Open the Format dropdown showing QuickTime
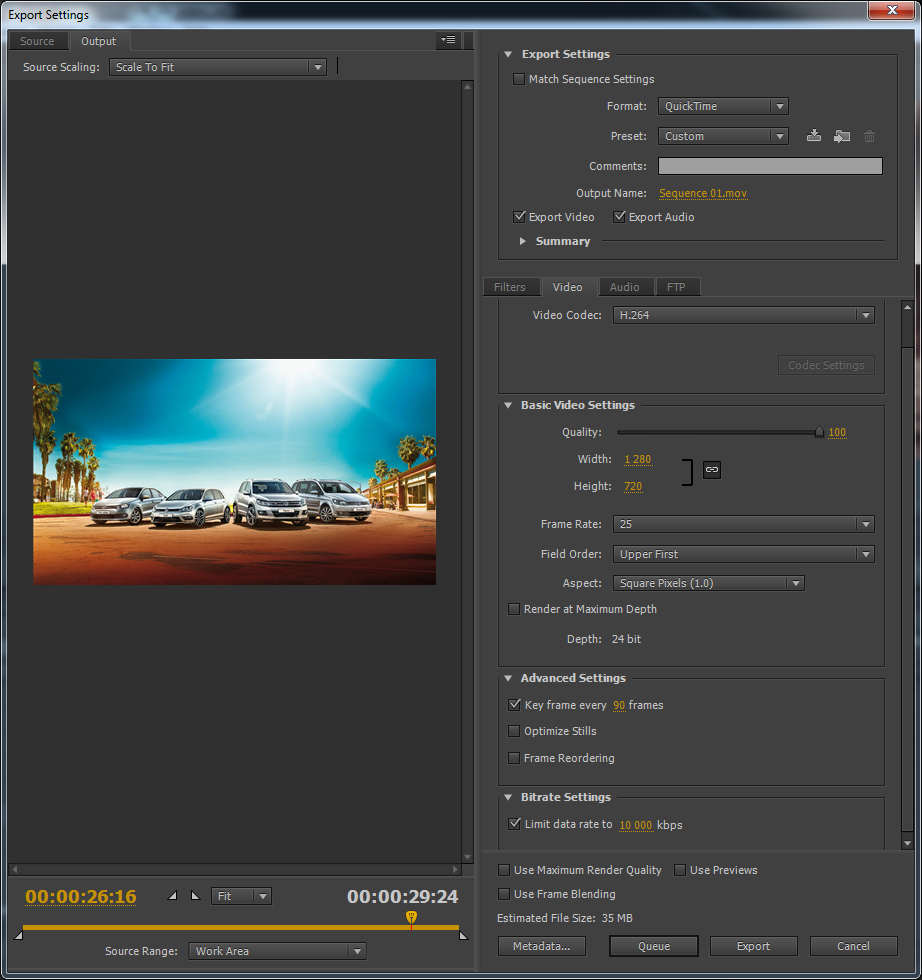Viewport: 922px width, 980px height. click(x=723, y=106)
